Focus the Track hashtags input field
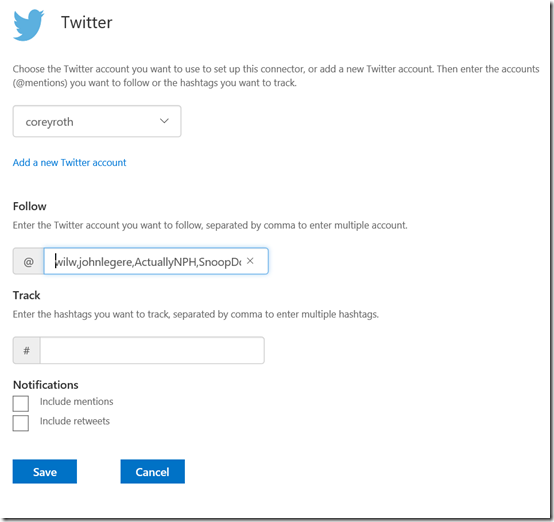The height and width of the screenshot is (522, 554). (x=152, y=350)
